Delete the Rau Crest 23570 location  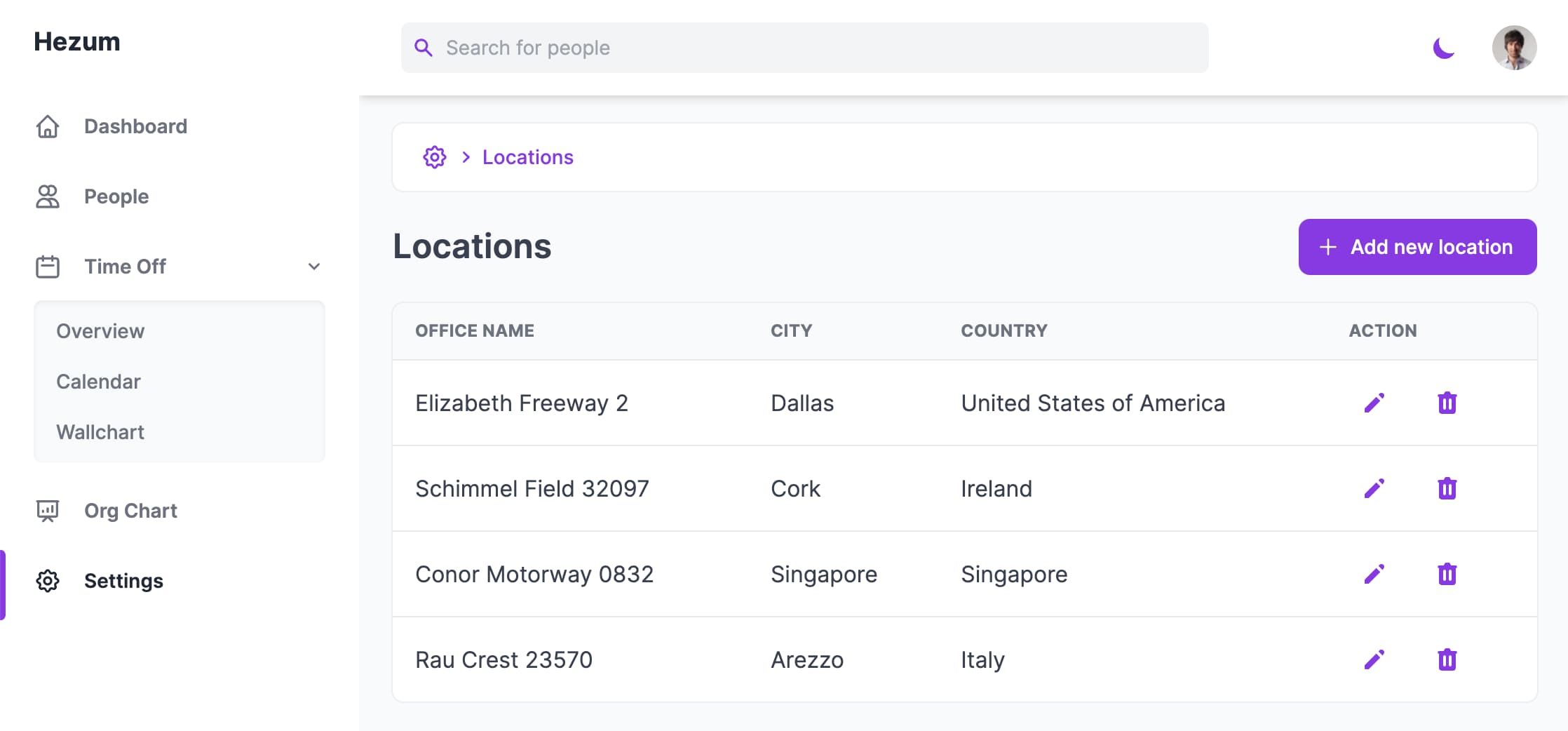(x=1447, y=659)
